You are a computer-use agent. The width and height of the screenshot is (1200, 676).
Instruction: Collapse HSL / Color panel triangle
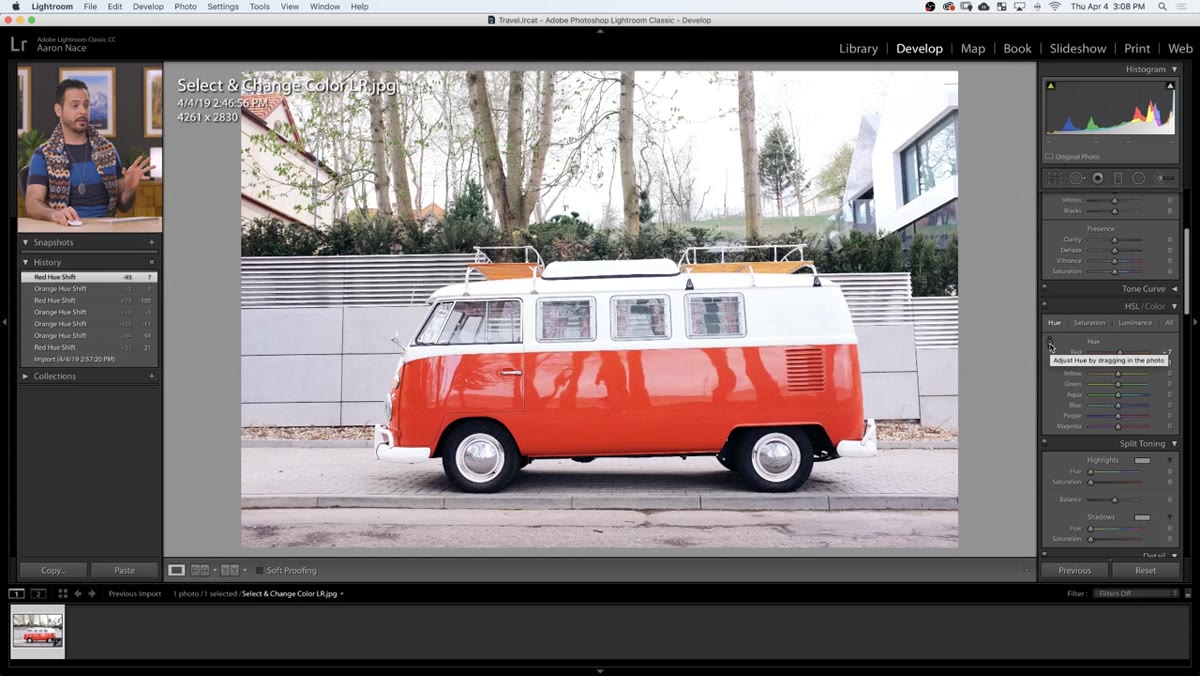pyautogui.click(x=1174, y=306)
